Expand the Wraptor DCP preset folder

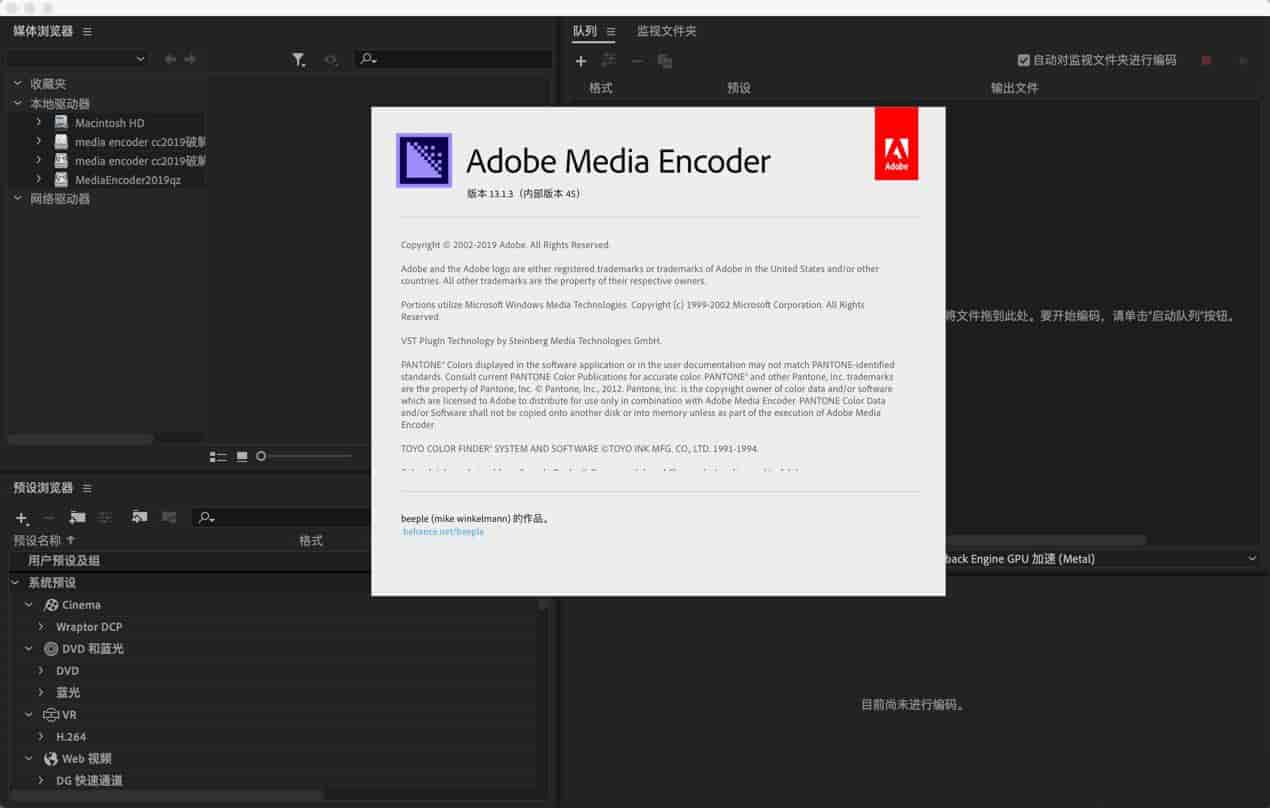click(41, 627)
